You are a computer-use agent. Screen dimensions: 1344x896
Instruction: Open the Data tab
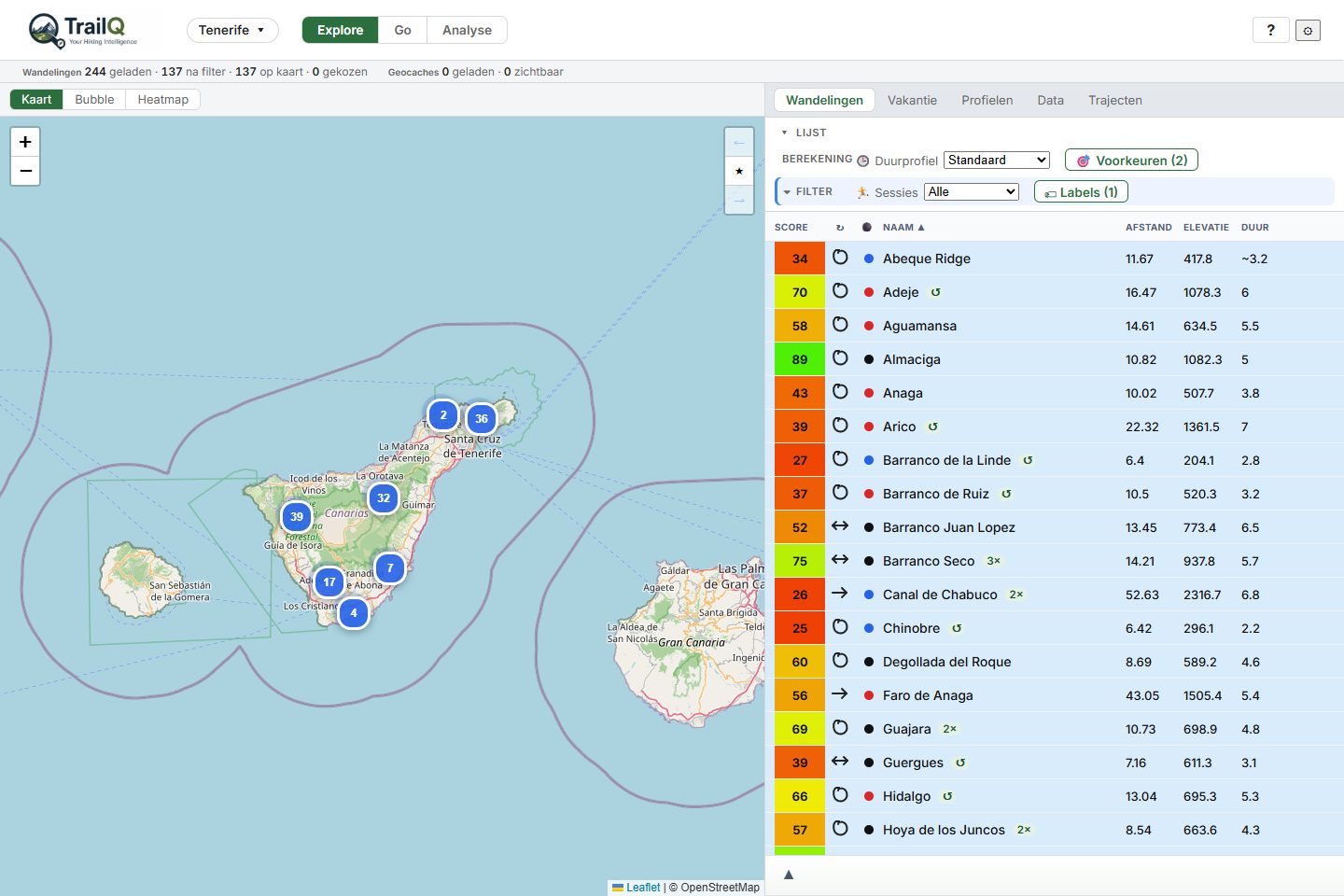(1050, 100)
